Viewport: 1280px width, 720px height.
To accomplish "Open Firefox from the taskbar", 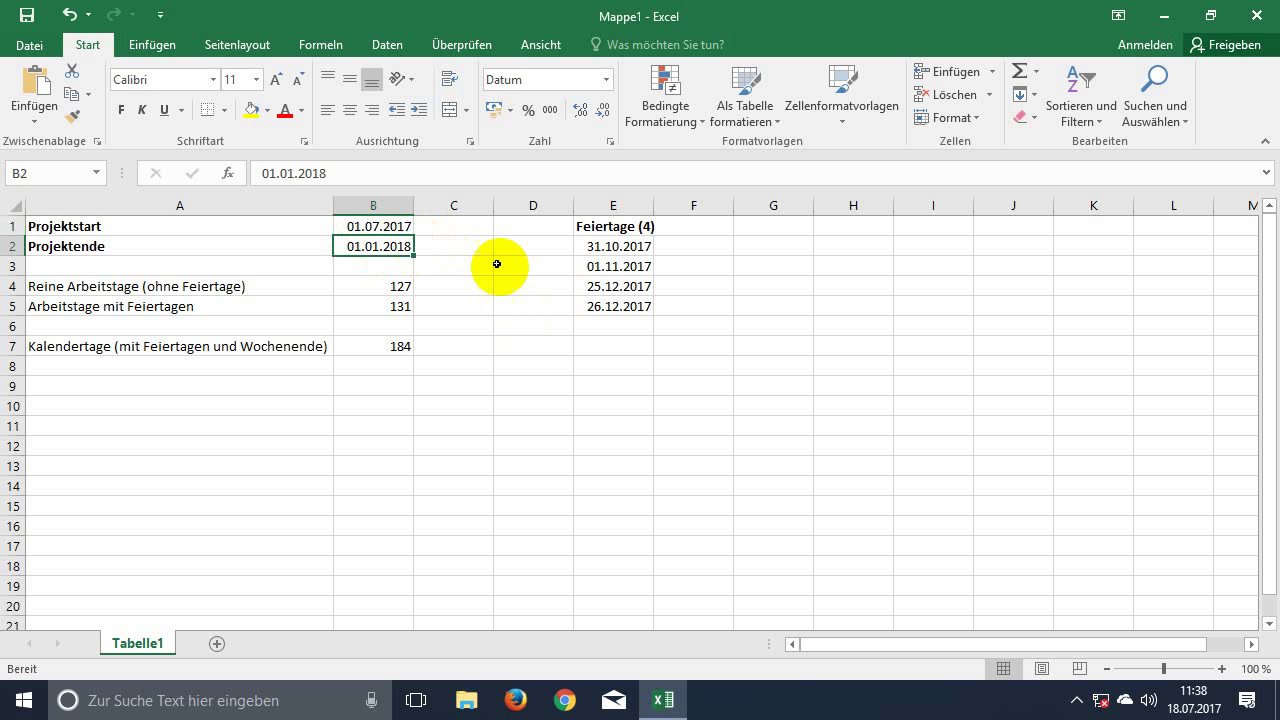I will 516,700.
